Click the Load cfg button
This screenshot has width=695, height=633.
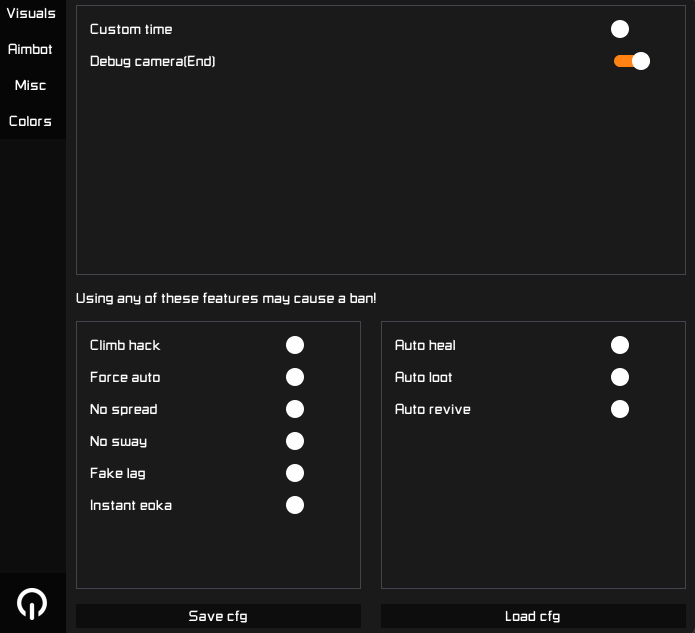pos(532,616)
